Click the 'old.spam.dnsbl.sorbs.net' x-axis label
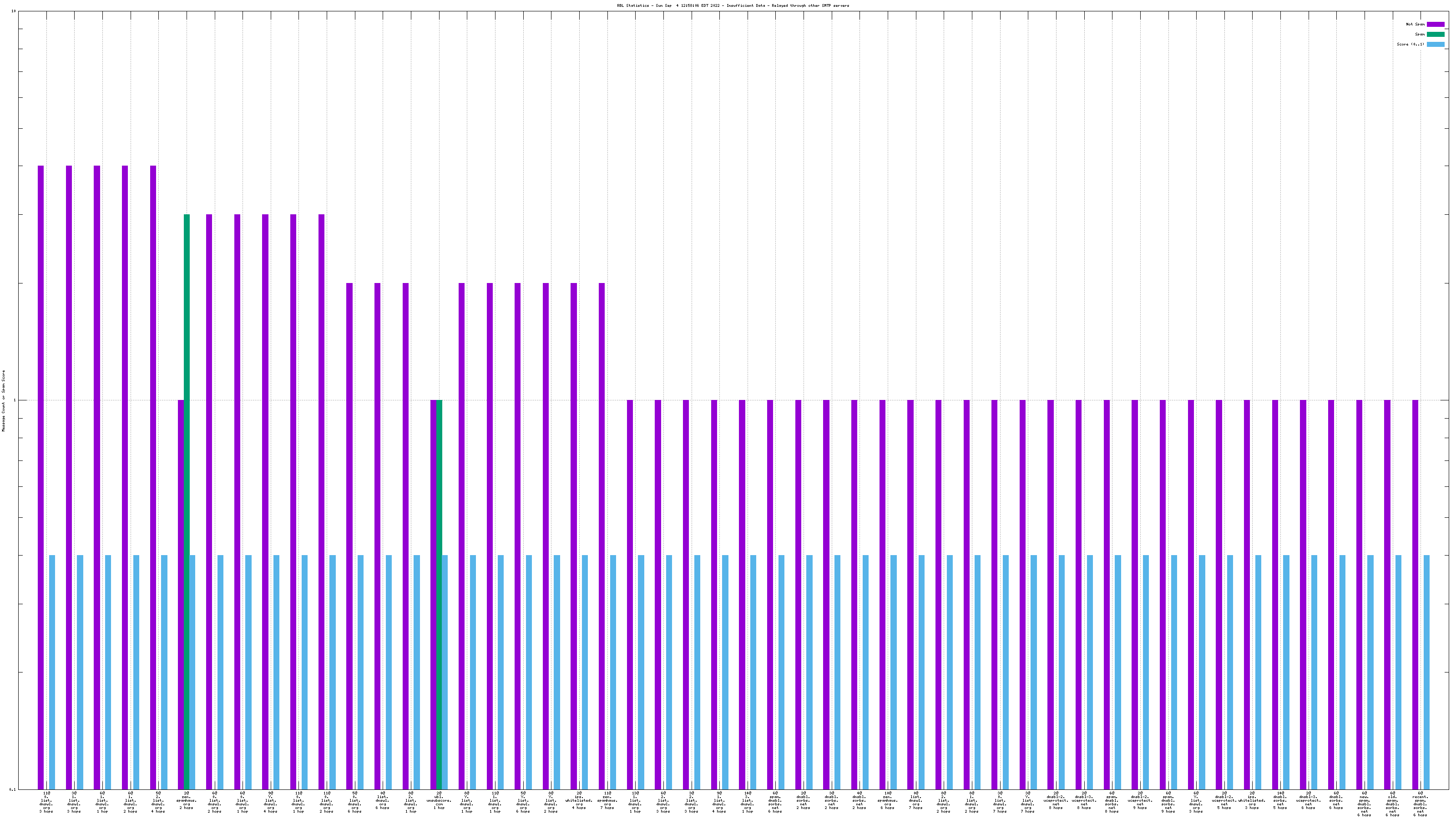 [x=1392, y=804]
